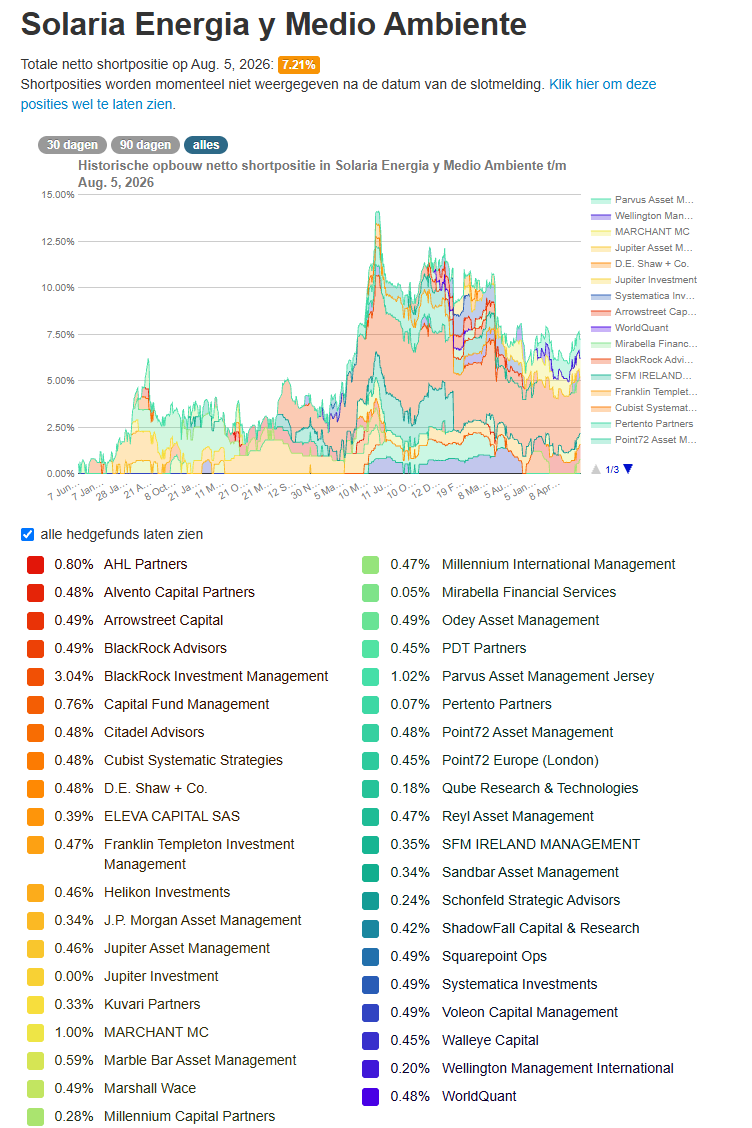Image resolution: width=752 pixels, height=1128 pixels.
Task: Toggle Parvus Asset M... legend entry
Action: pyautogui.click(x=642, y=200)
